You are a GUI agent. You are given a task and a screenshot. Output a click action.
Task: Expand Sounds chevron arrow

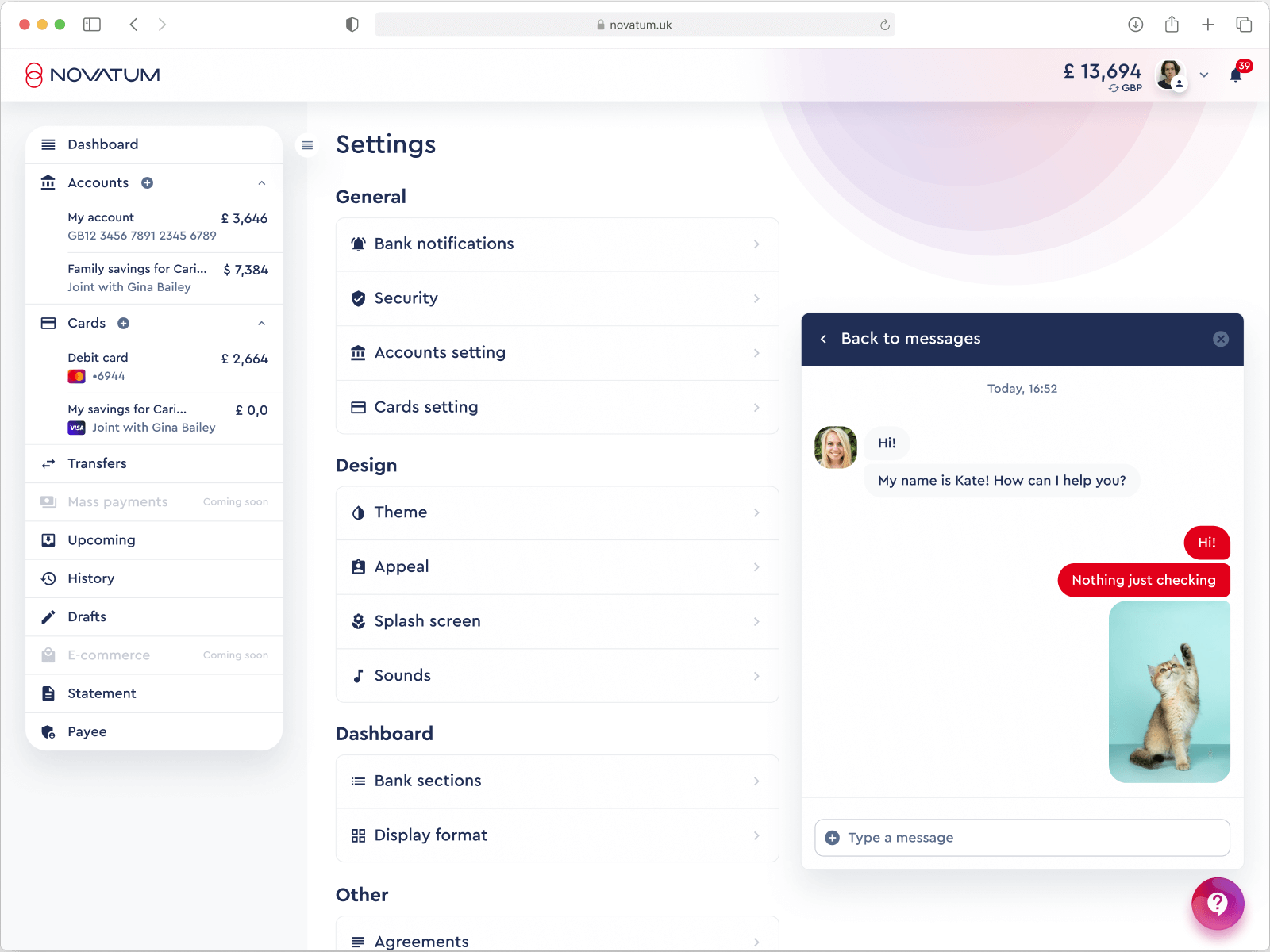pos(756,676)
